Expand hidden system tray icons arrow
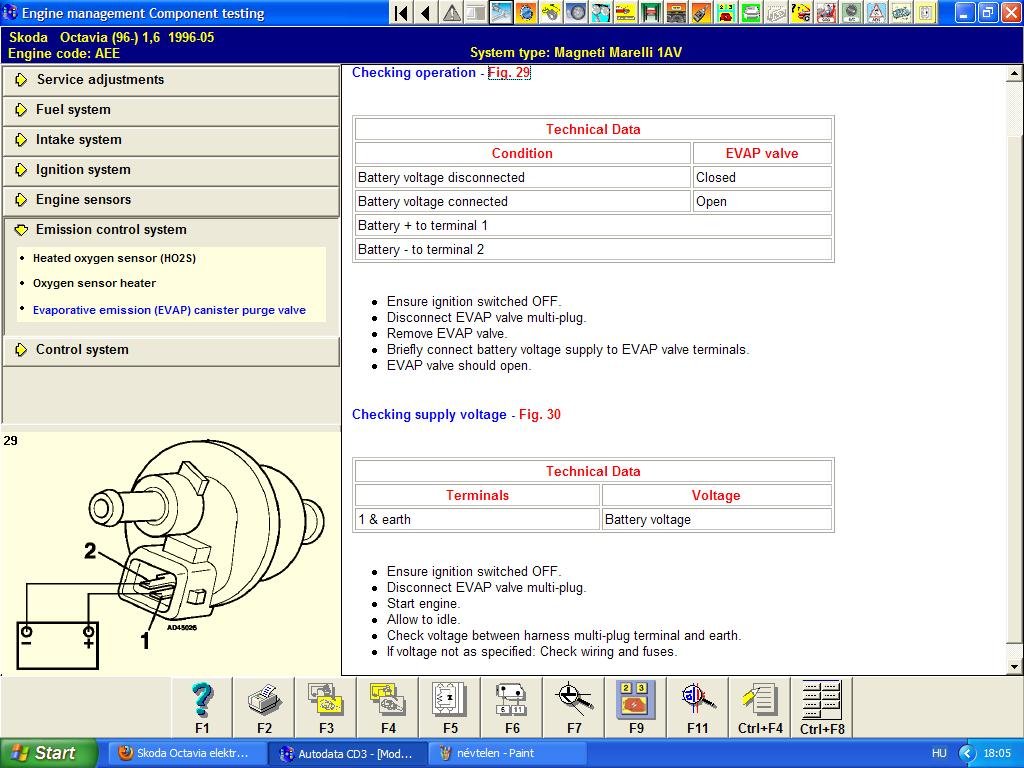 pyautogui.click(x=967, y=754)
